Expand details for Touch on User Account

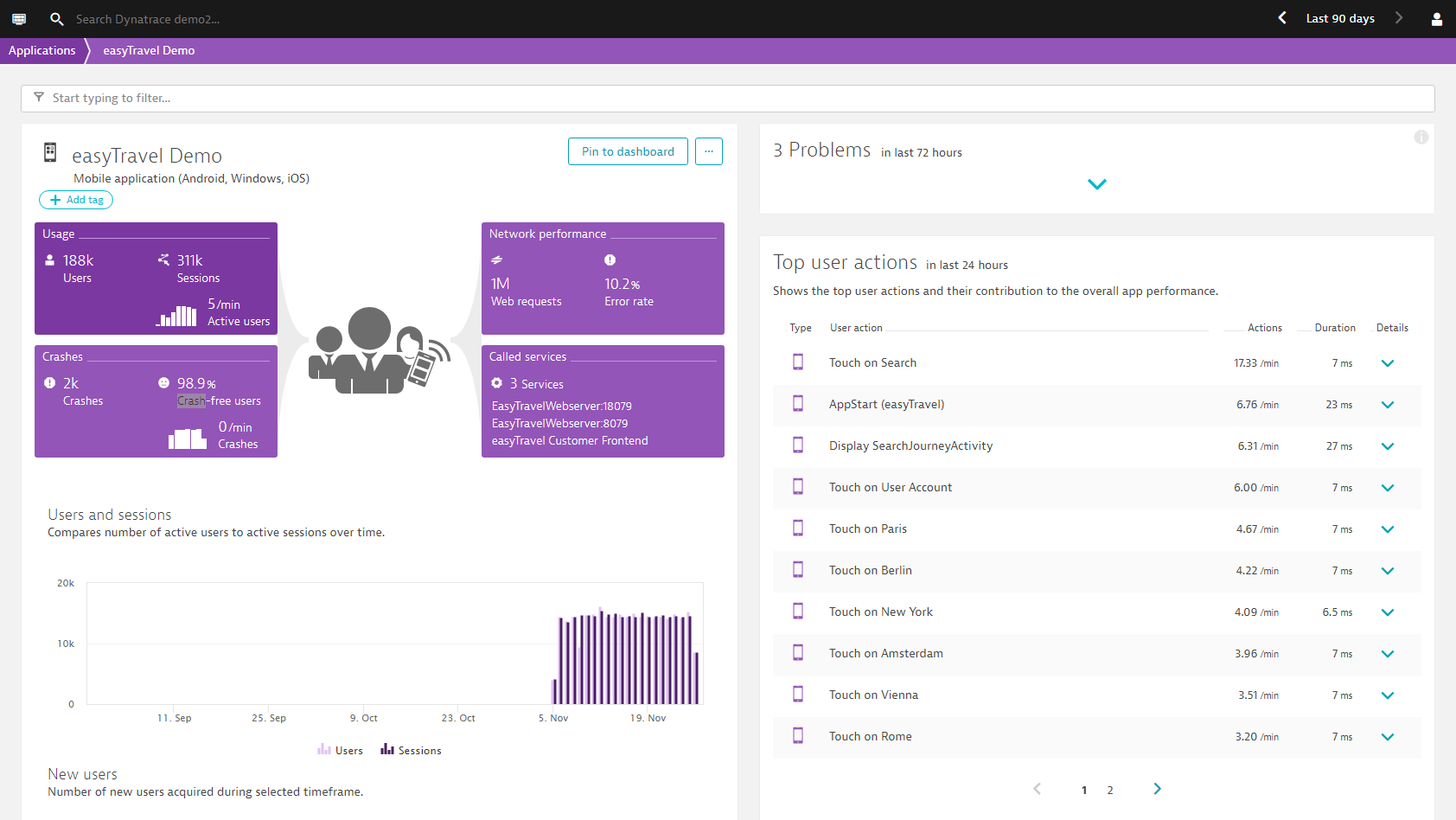[1388, 488]
